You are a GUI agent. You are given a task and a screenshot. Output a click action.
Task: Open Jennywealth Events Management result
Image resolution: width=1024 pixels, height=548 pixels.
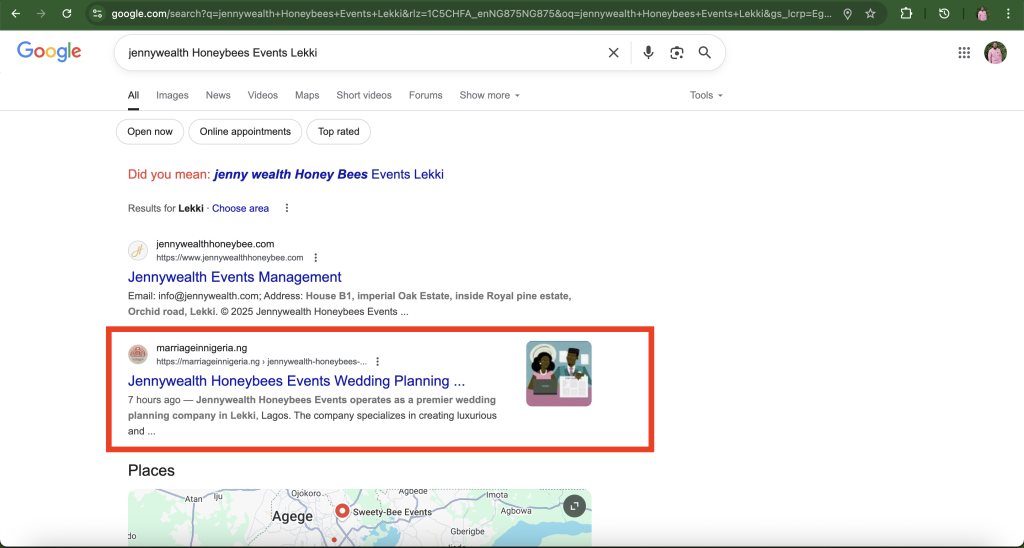tap(234, 277)
